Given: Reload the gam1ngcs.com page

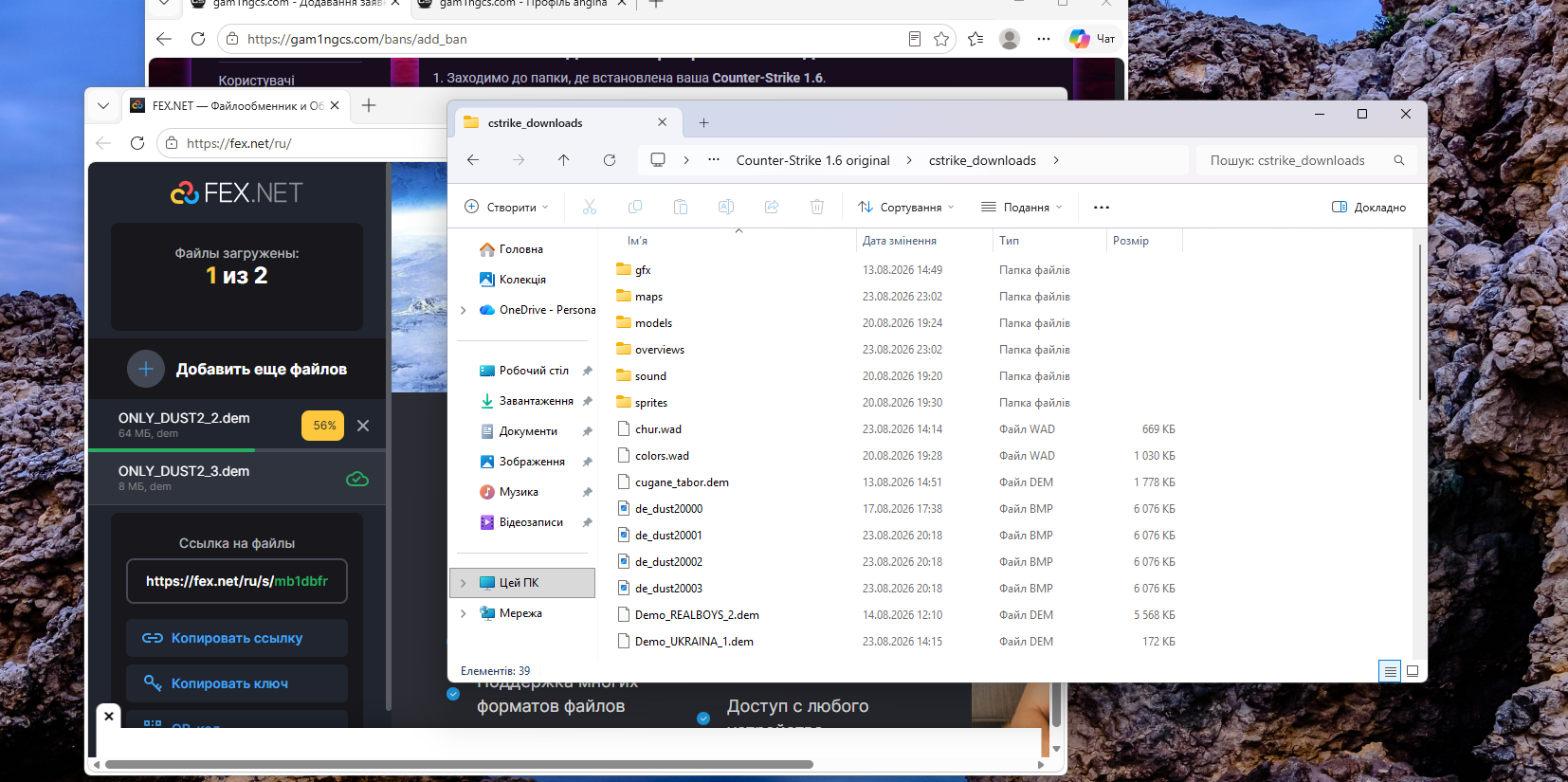Looking at the screenshot, I should (198, 39).
